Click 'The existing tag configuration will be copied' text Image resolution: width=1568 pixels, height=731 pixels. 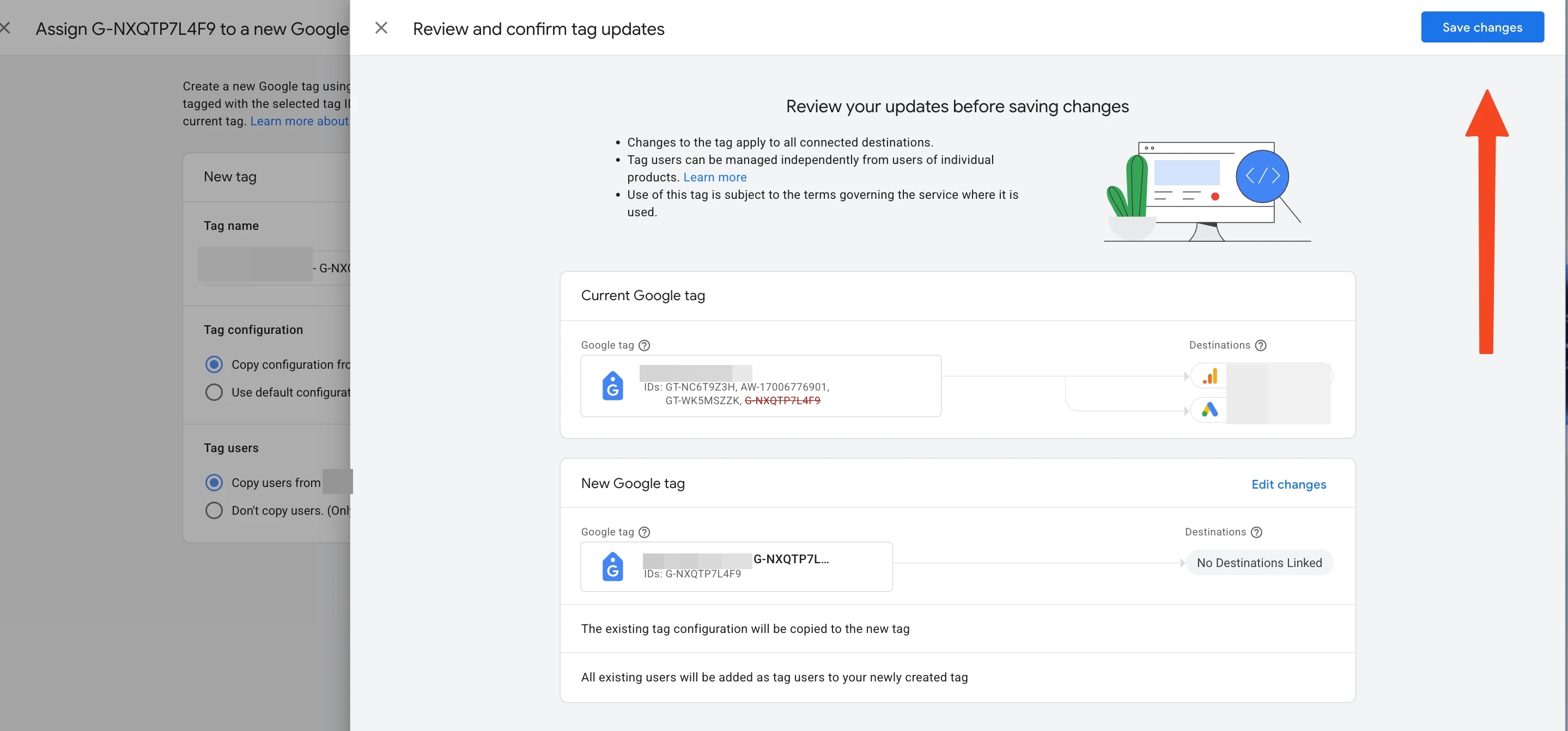point(745,629)
